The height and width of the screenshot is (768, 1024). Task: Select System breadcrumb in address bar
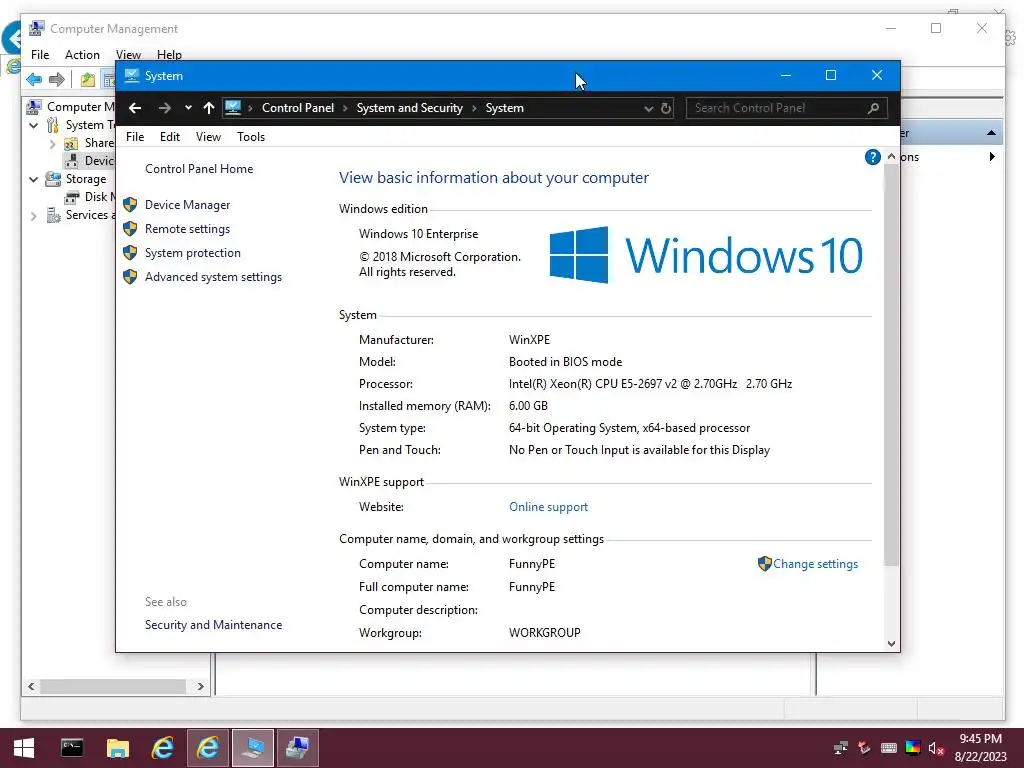(505, 108)
